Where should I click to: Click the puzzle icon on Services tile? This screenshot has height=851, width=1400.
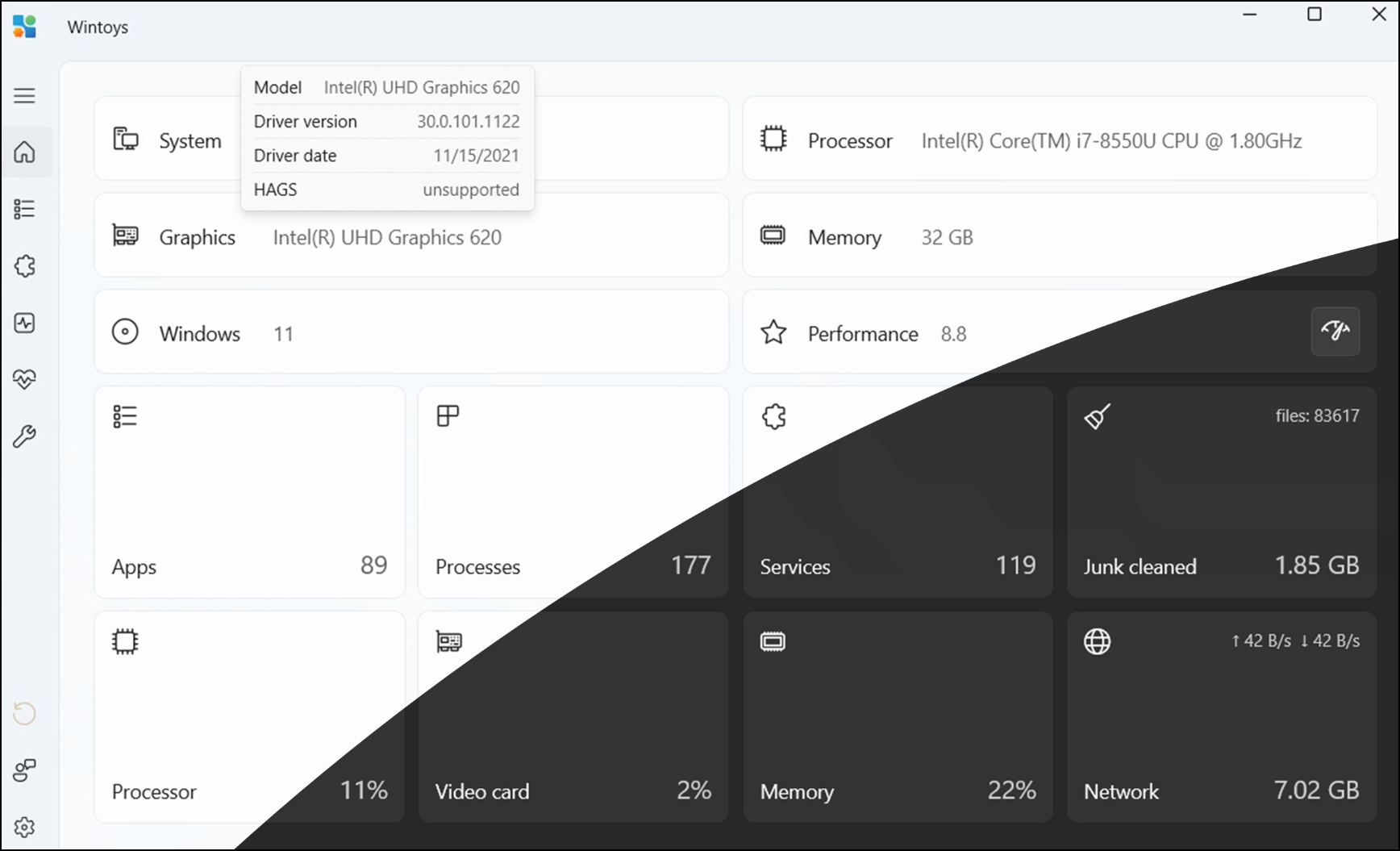coord(773,416)
